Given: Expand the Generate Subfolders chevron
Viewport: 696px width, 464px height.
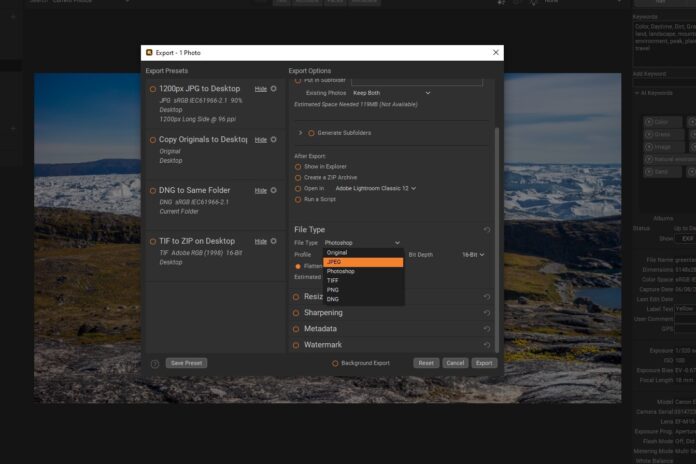Looking at the screenshot, I should coord(301,133).
